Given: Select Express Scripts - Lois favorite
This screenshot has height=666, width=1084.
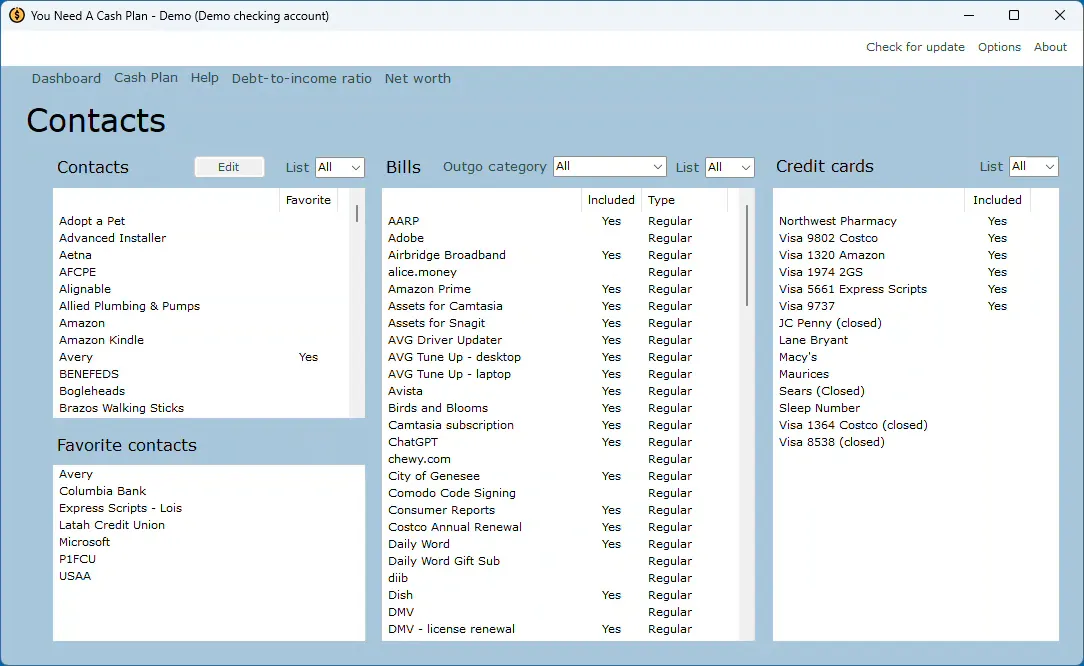Looking at the screenshot, I should point(120,508).
